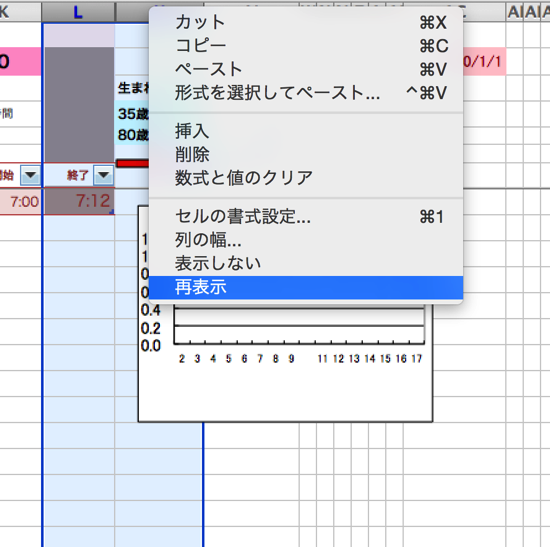This screenshot has width=550, height=547.
Task: Click 再表示 to unhide columns
Action: [306, 287]
